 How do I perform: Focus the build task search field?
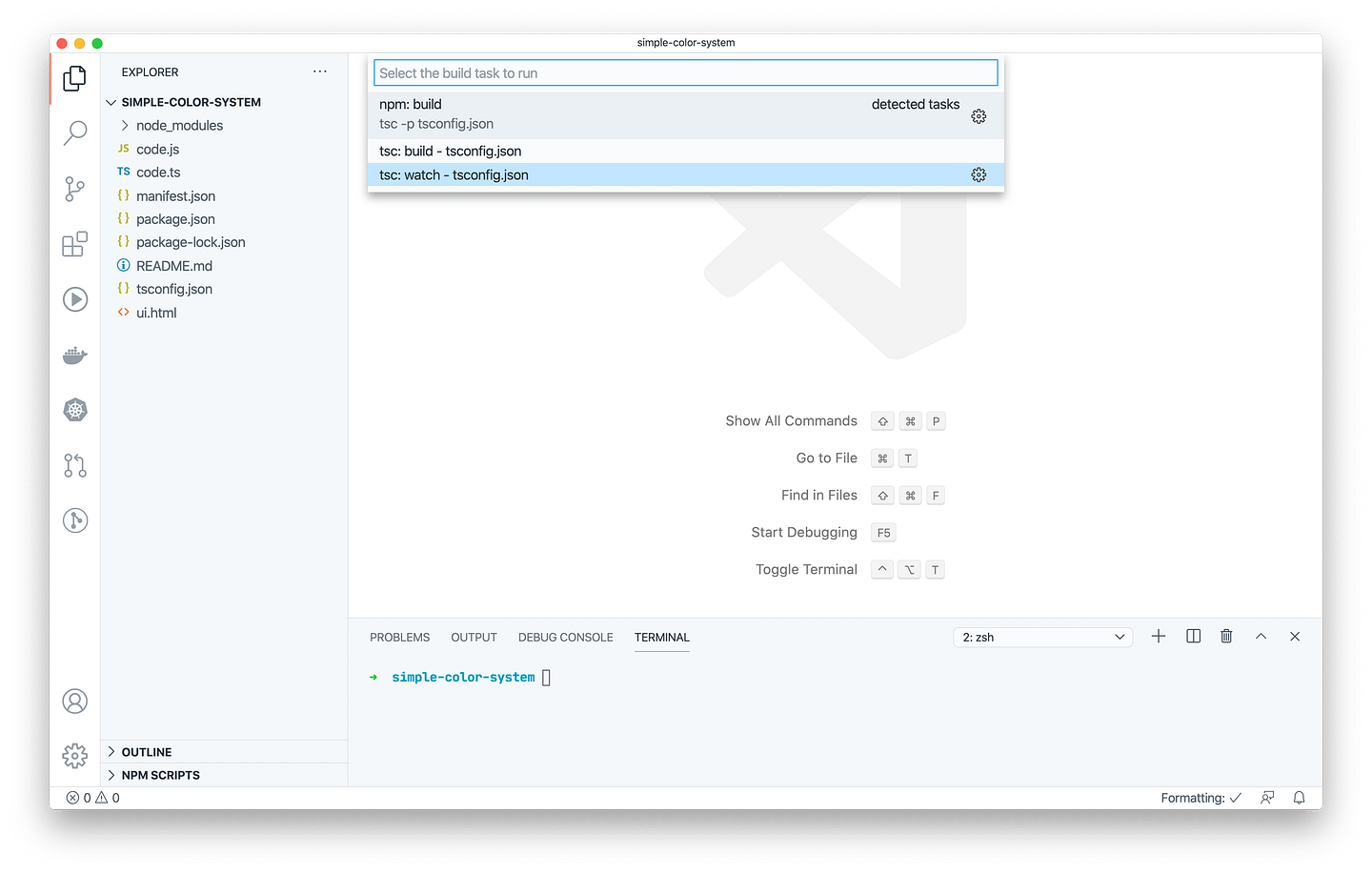pos(686,73)
